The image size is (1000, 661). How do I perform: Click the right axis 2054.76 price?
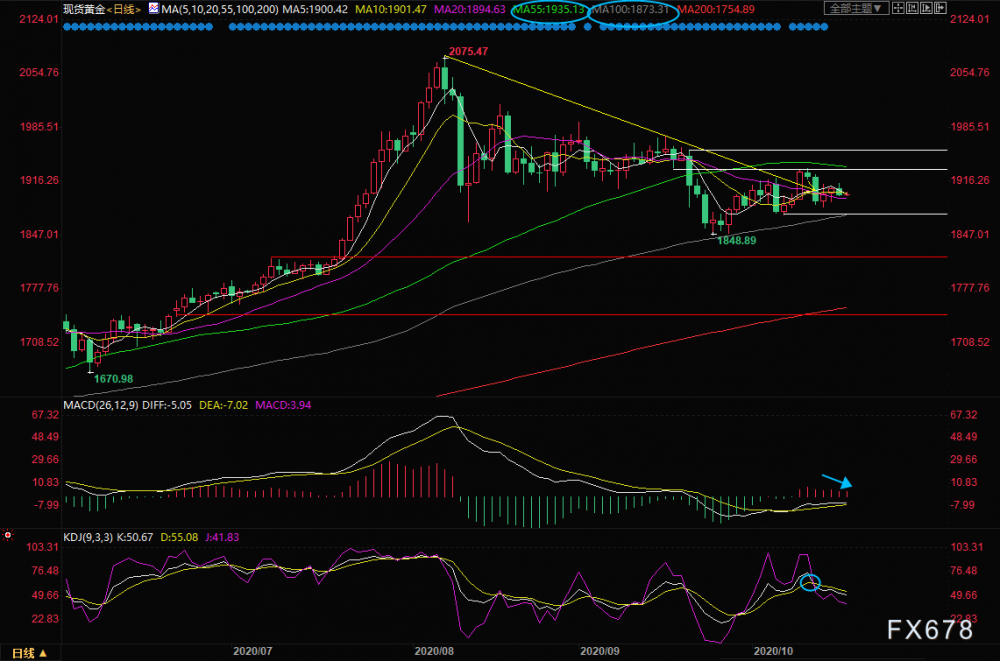click(970, 72)
